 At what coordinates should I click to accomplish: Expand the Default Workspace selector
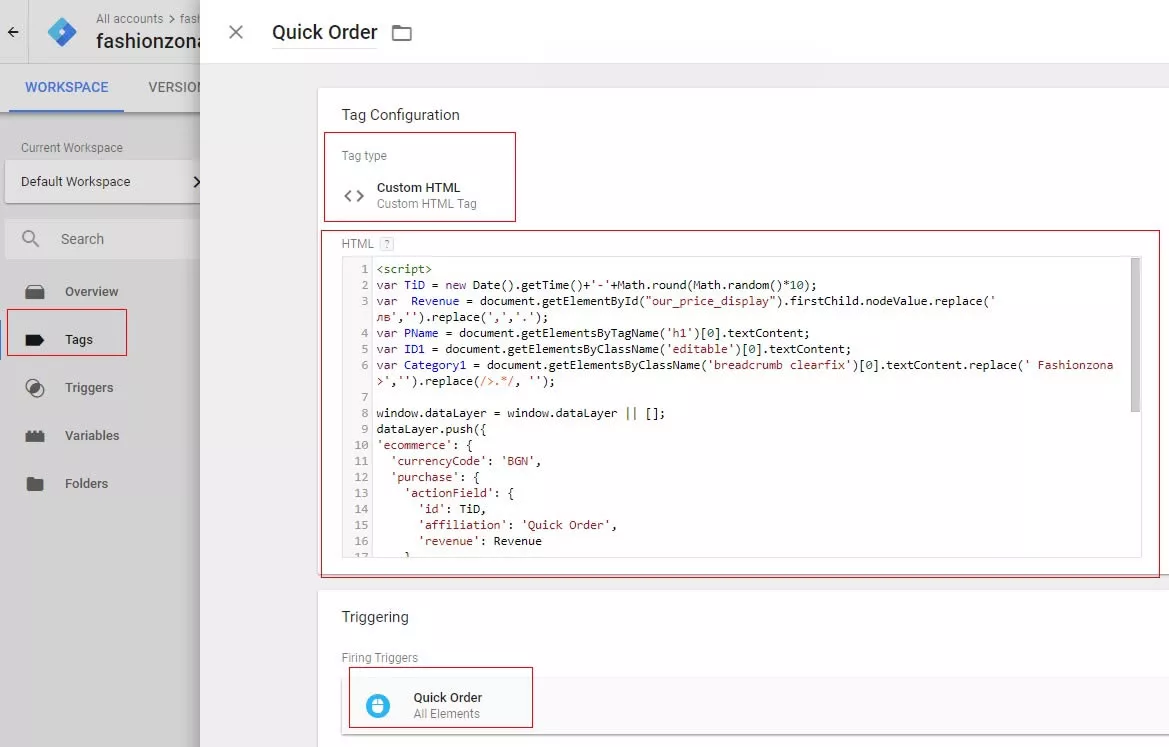[x=103, y=181]
